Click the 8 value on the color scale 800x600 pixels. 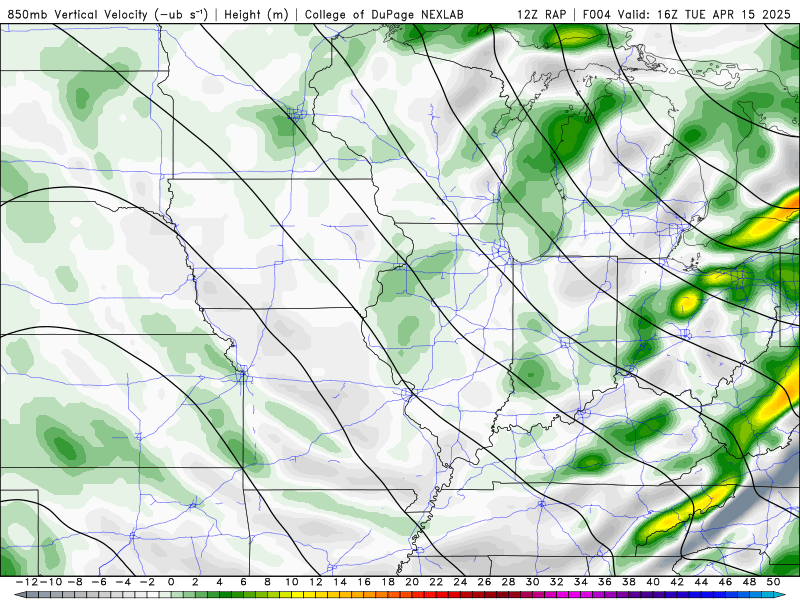tap(267, 582)
